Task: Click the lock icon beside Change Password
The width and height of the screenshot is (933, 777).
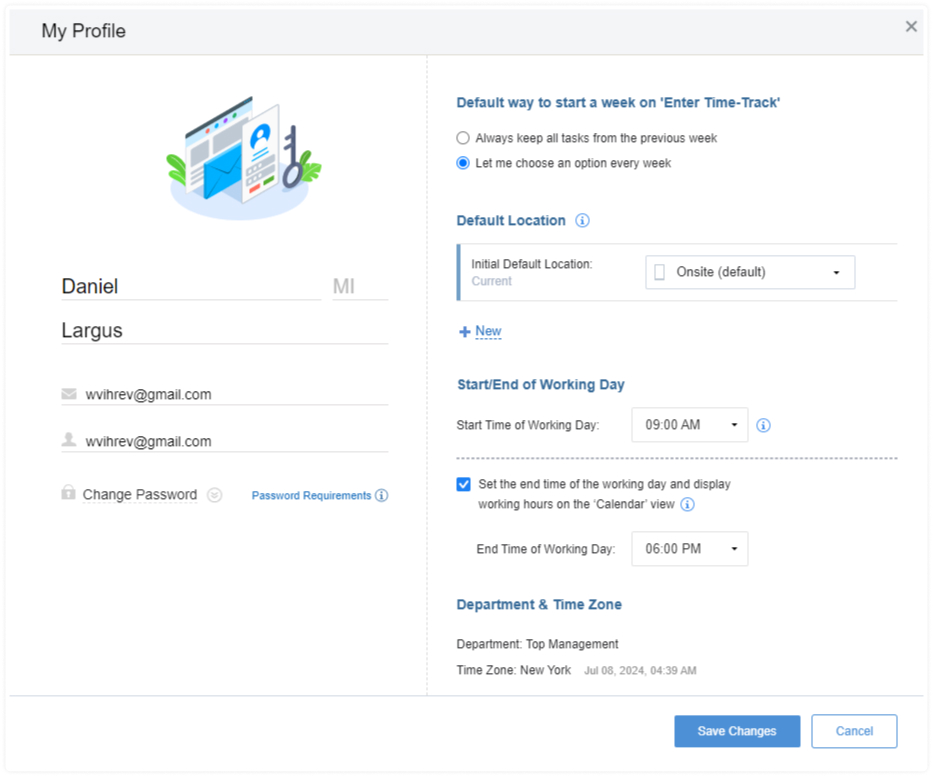Action: pyautogui.click(x=68, y=493)
